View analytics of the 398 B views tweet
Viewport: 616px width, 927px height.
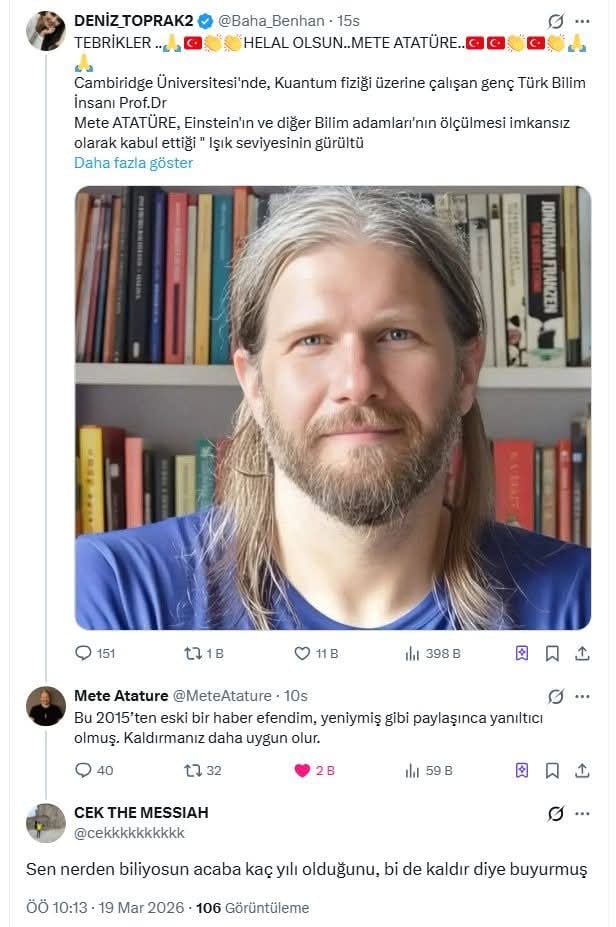point(412,653)
